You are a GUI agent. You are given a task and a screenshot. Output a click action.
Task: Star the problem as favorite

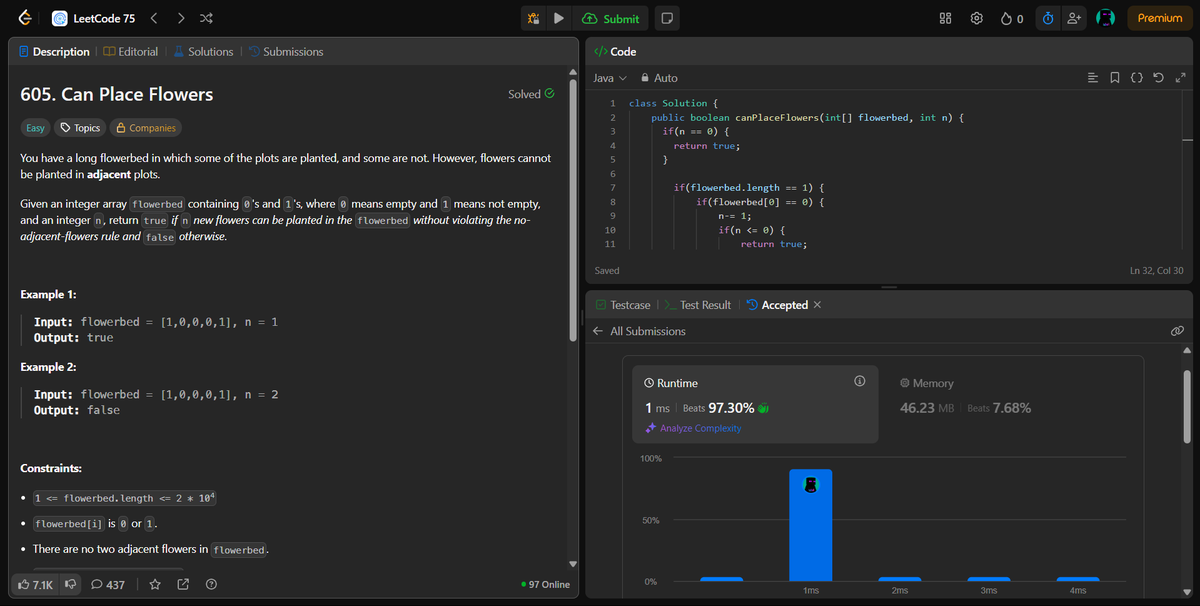tap(155, 584)
